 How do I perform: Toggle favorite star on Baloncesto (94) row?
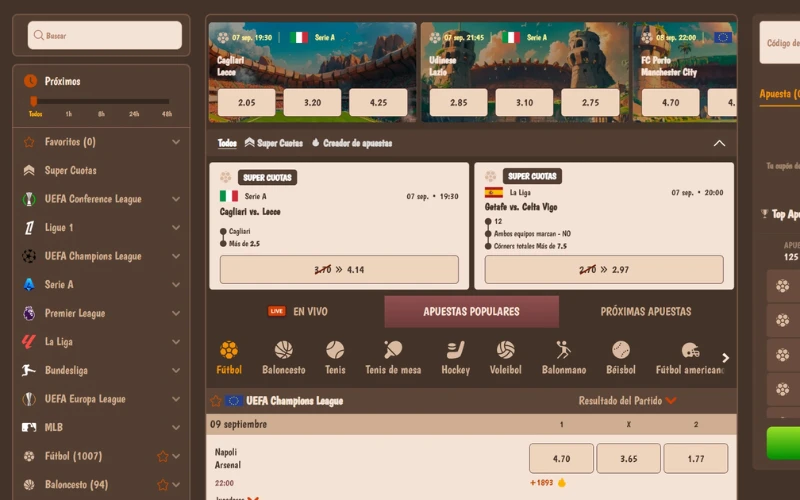pos(163,485)
